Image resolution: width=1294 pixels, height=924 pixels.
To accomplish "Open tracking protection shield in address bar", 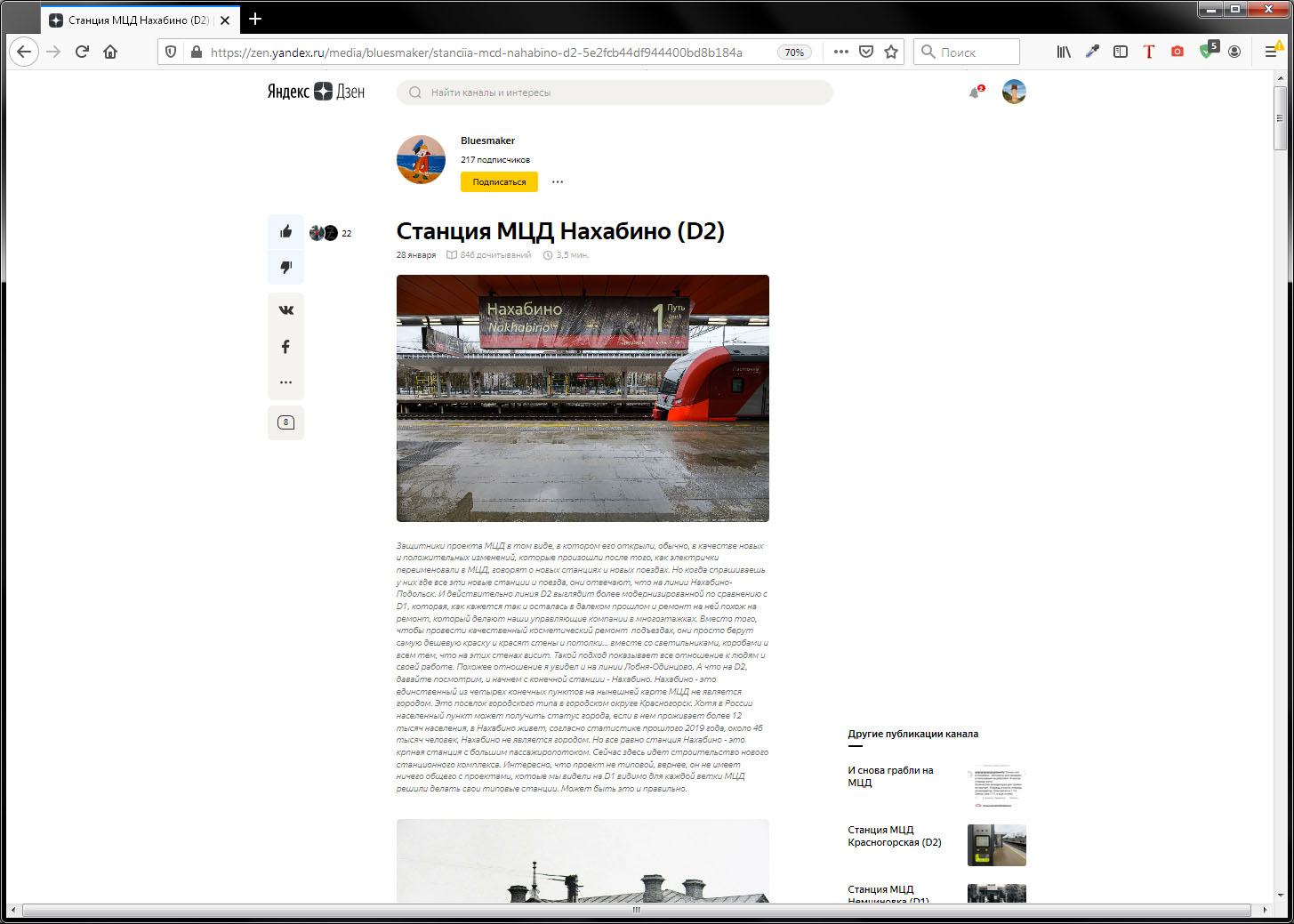I will pos(171,52).
